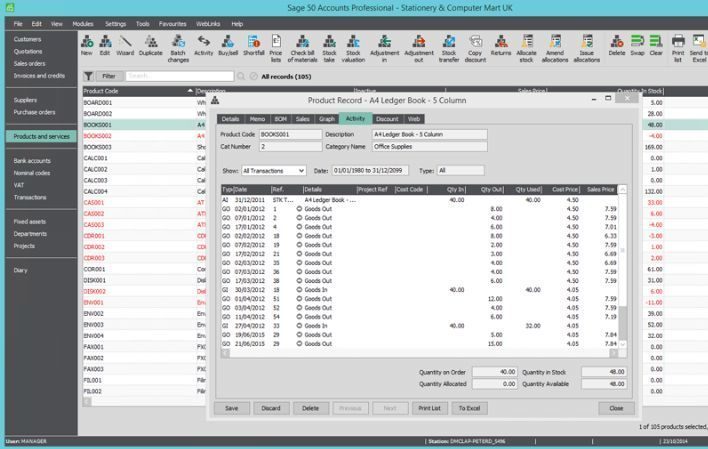Switch to the Details tab
This screenshot has width=708, height=449.
pyautogui.click(x=230, y=119)
